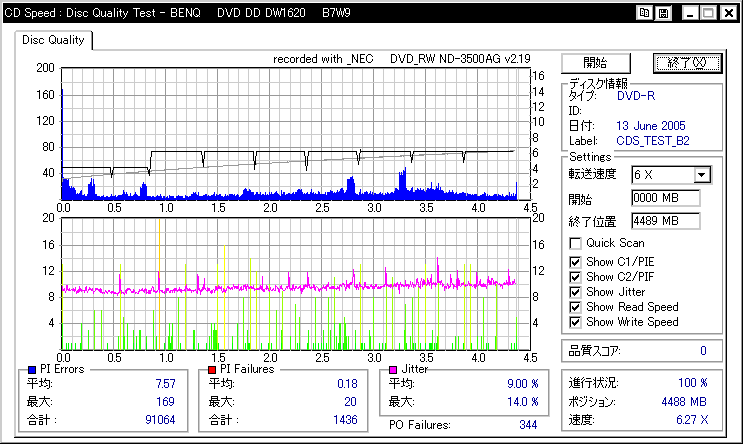Click the red PI Failures legend square

(x=212, y=370)
